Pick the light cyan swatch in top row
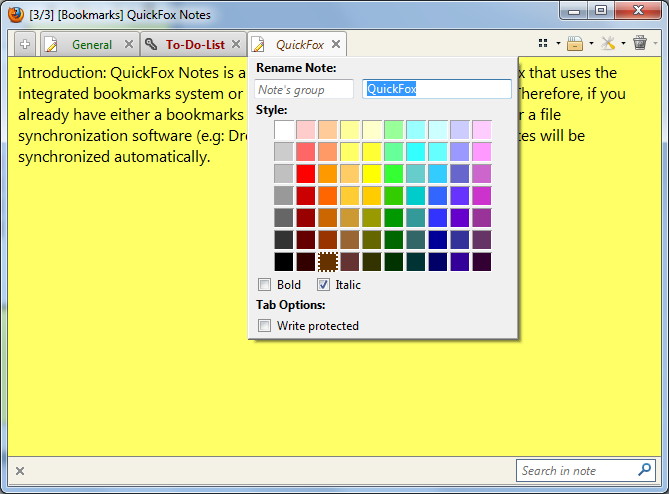Viewport: 669px width, 494px height. [x=438, y=130]
